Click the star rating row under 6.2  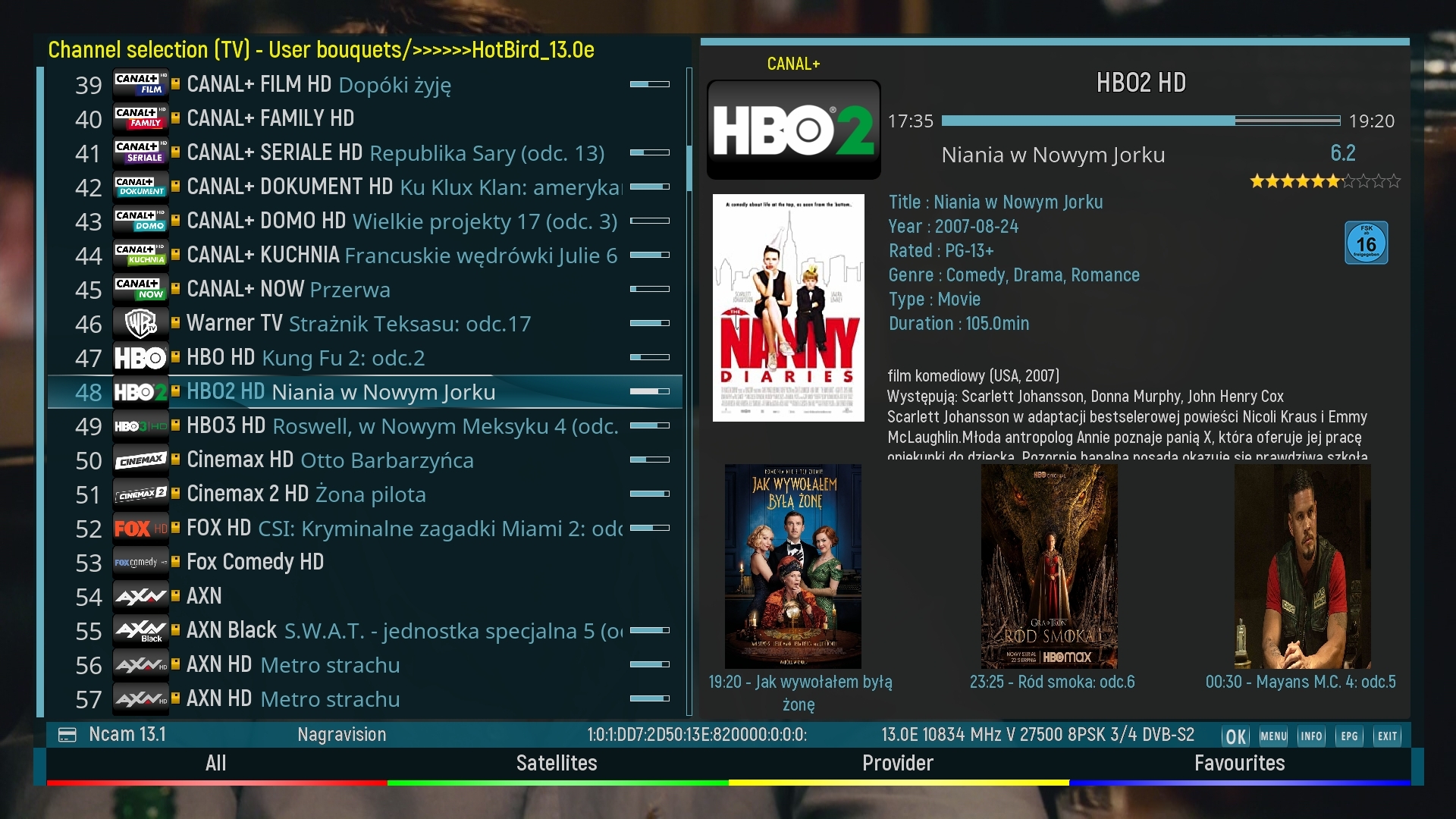tap(1325, 181)
